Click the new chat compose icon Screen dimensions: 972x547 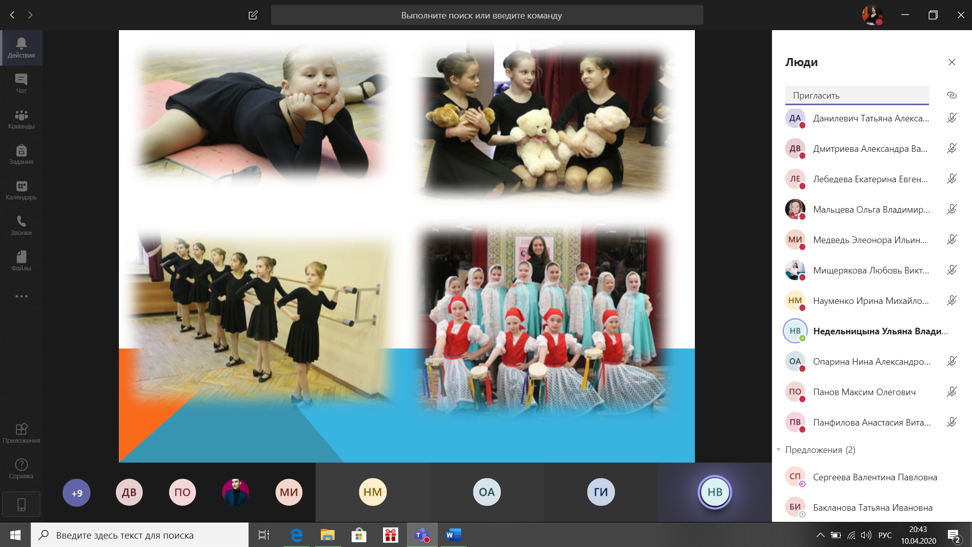click(x=253, y=15)
